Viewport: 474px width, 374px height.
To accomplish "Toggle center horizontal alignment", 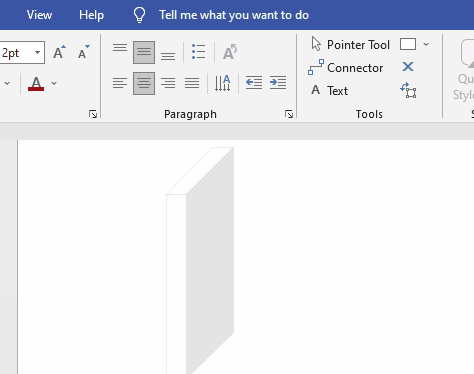I will (x=144, y=83).
